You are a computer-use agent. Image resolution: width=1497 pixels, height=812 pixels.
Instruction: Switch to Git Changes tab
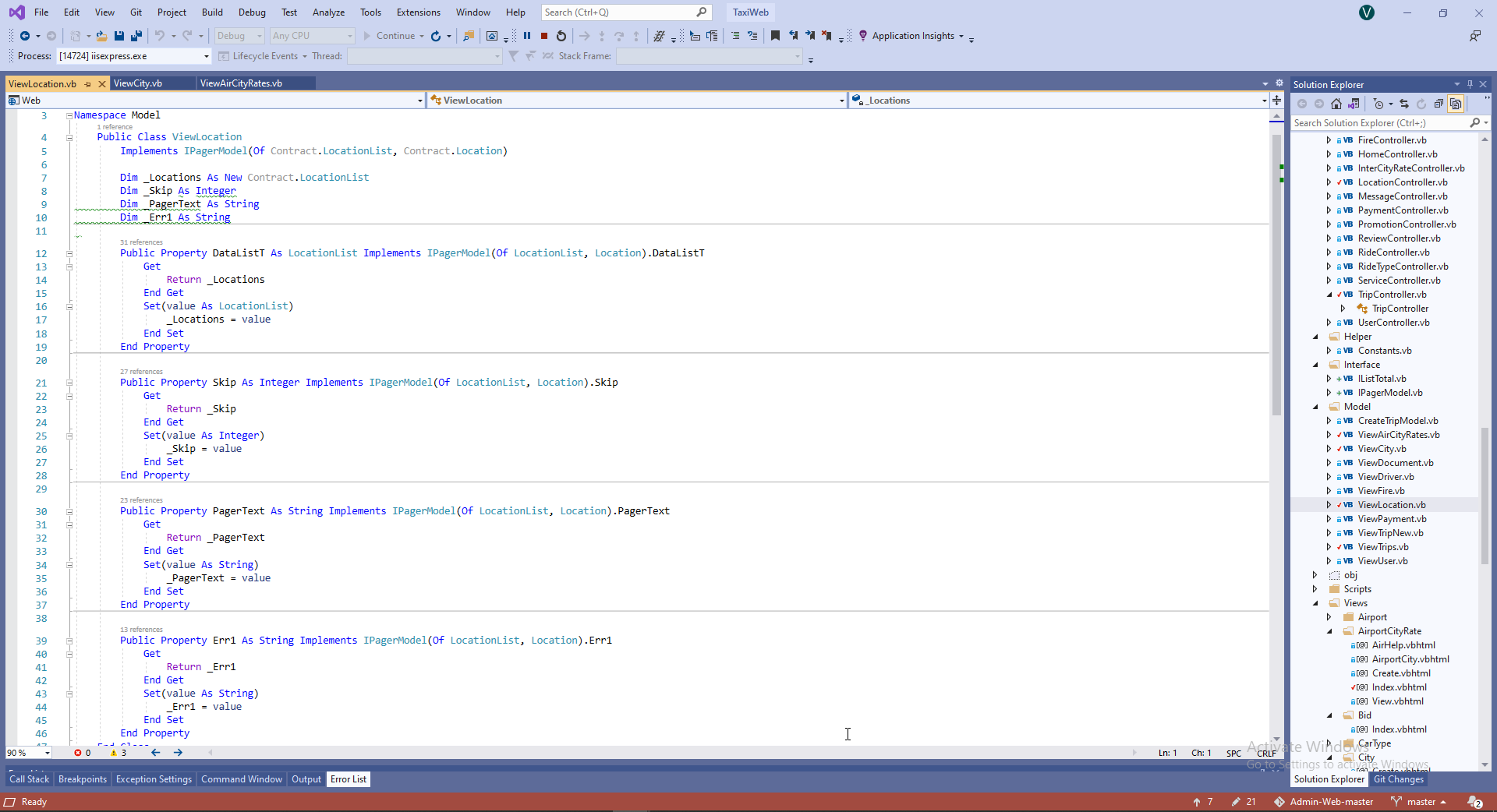tap(1399, 779)
